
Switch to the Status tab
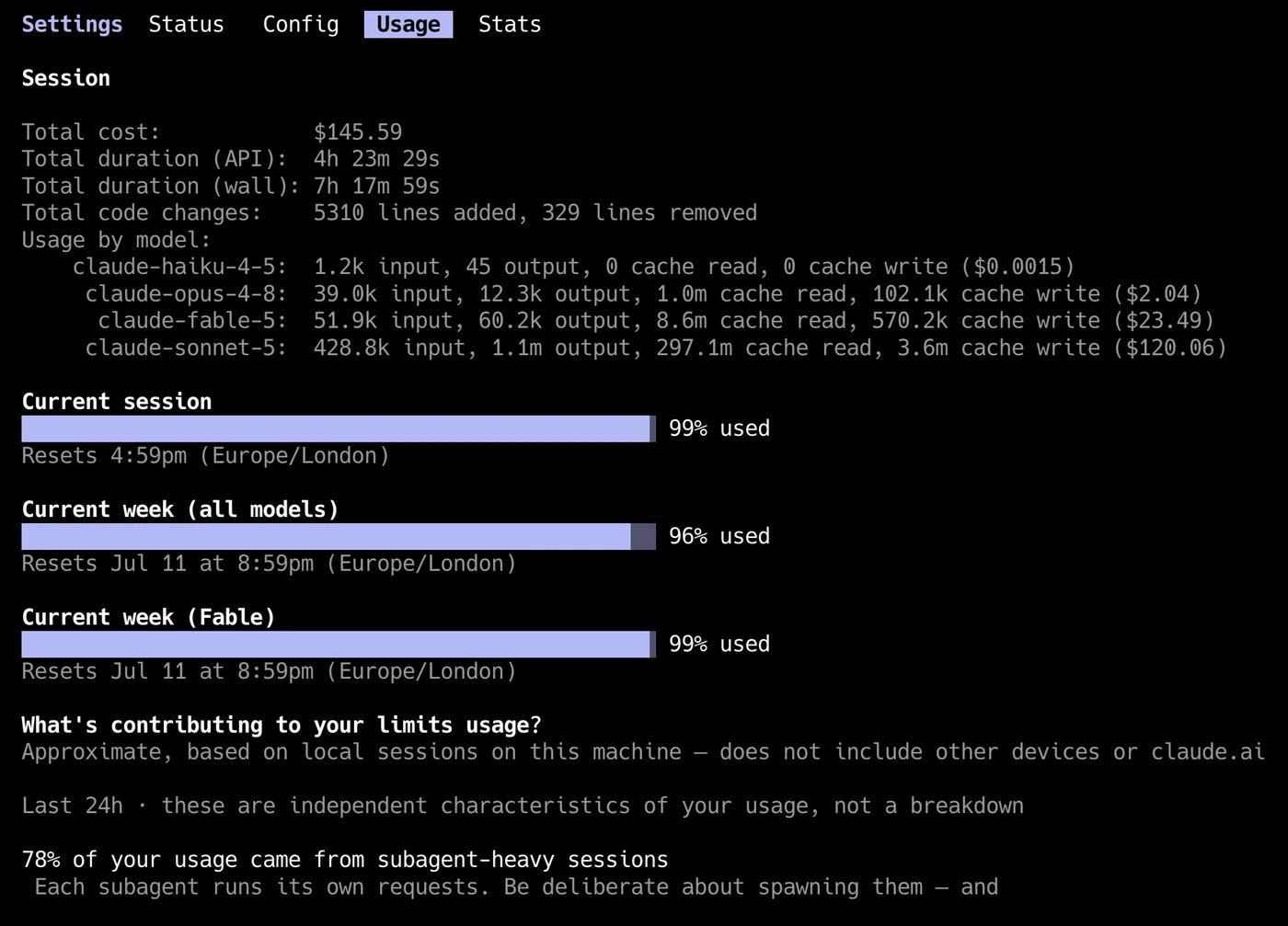[x=186, y=25]
